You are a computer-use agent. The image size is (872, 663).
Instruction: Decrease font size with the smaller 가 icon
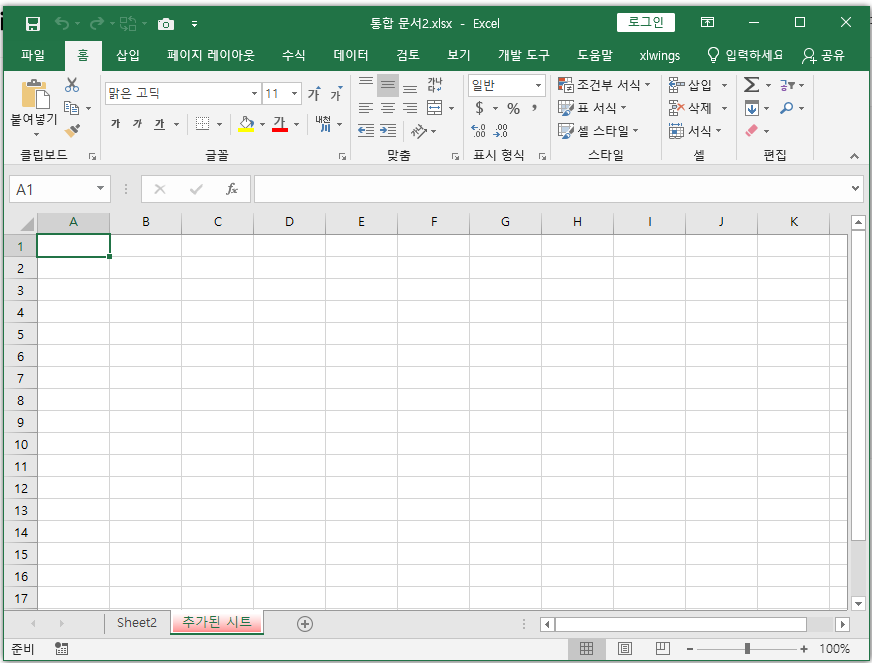point(336,93)
